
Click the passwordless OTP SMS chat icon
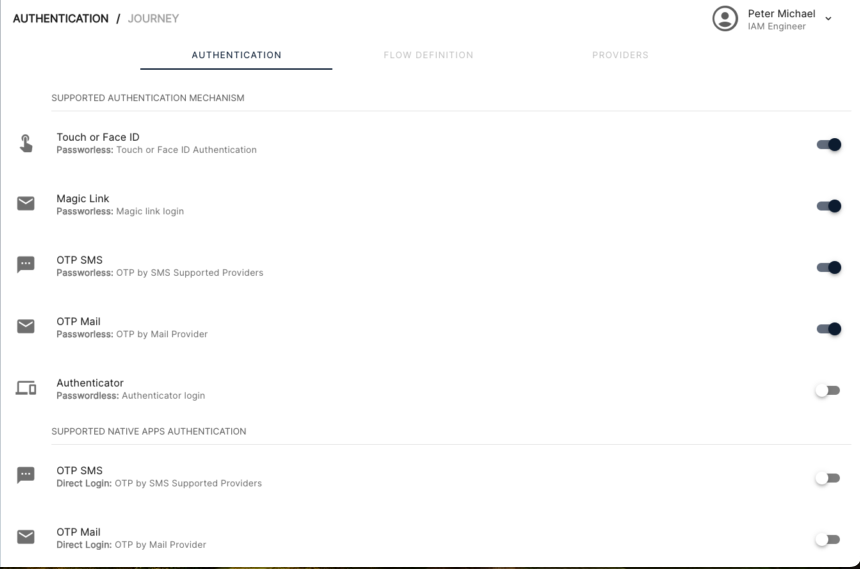[26, 265]
